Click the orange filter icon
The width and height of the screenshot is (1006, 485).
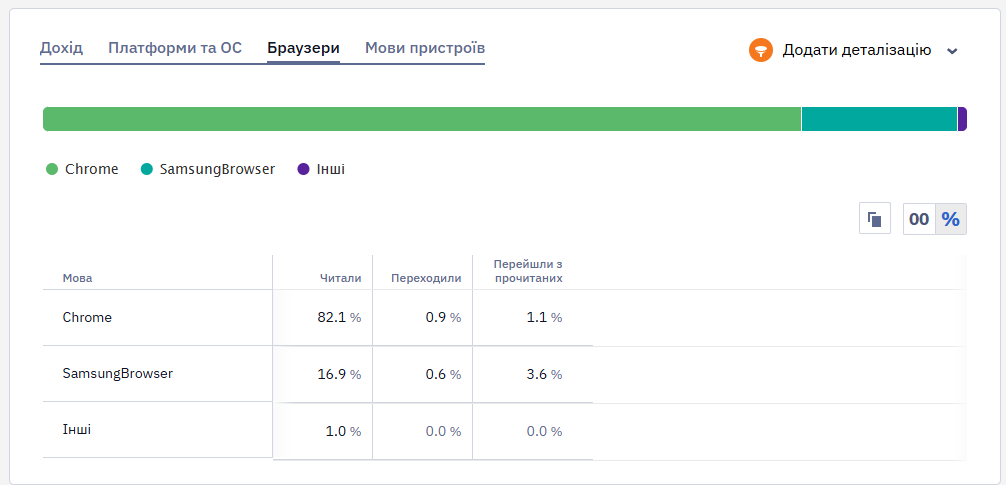click(x=760, y=50)
